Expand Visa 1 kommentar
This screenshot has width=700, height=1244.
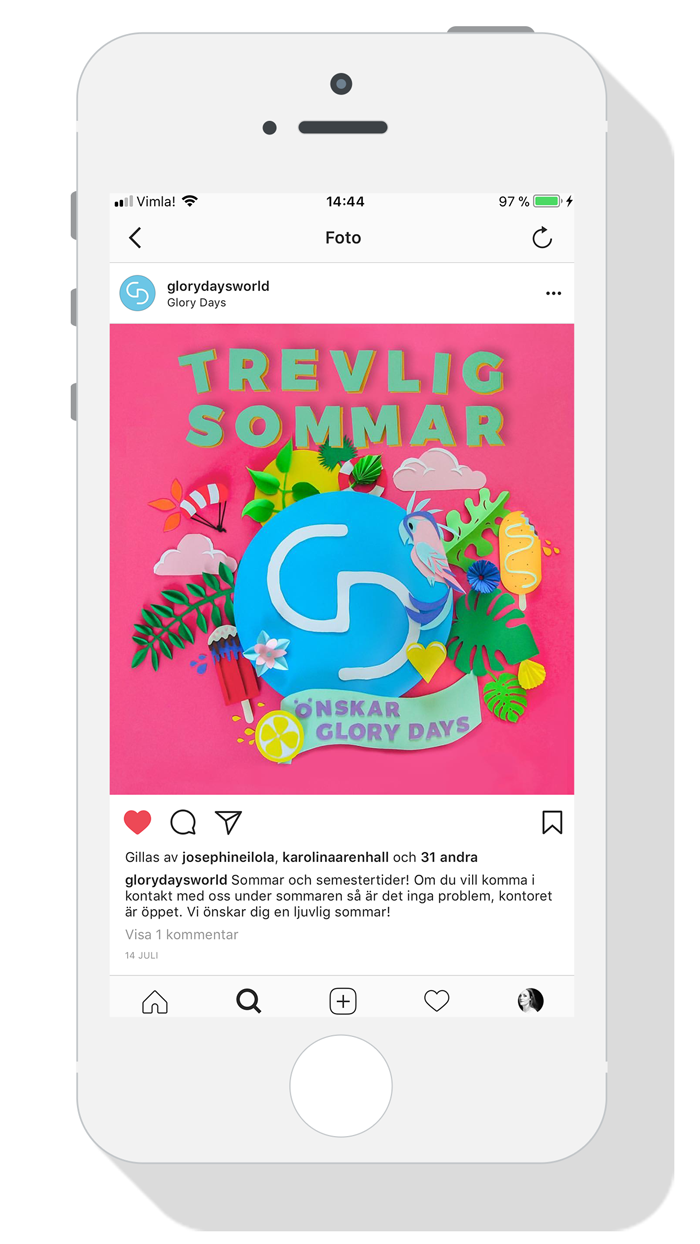click(x=182, y=935)
